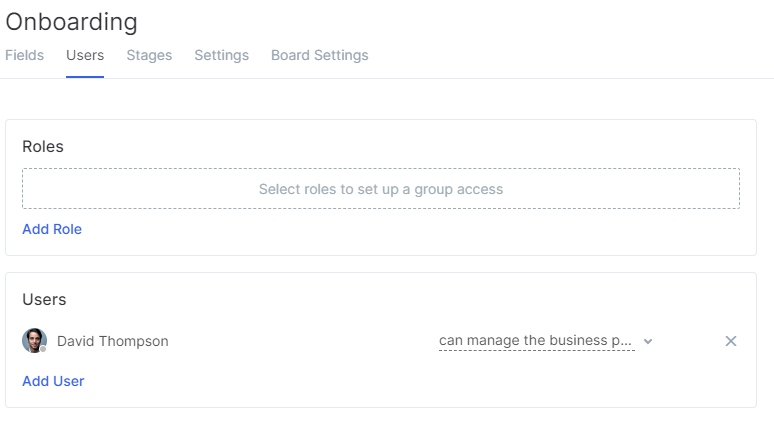The width and height of the screenshot is (774, 429).
Task: Click the Roles section heading
Action: click(43, 147)
